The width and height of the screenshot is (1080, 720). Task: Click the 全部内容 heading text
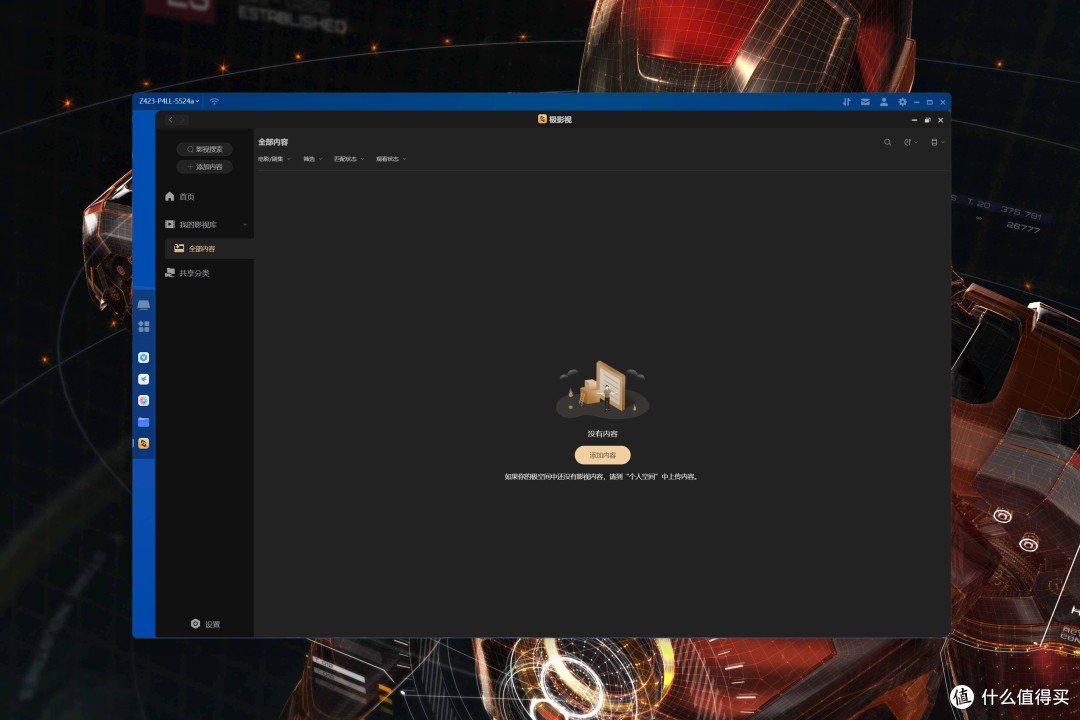273,142
